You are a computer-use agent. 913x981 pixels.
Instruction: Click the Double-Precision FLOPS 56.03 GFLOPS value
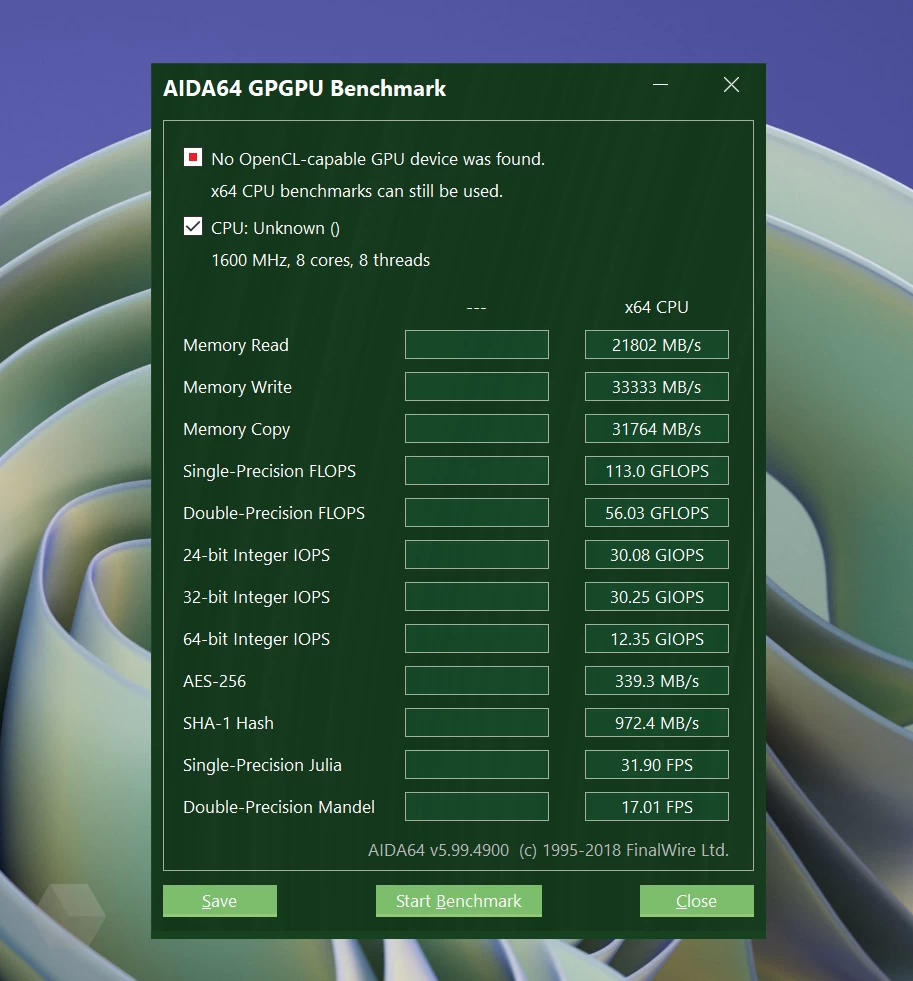656,513
